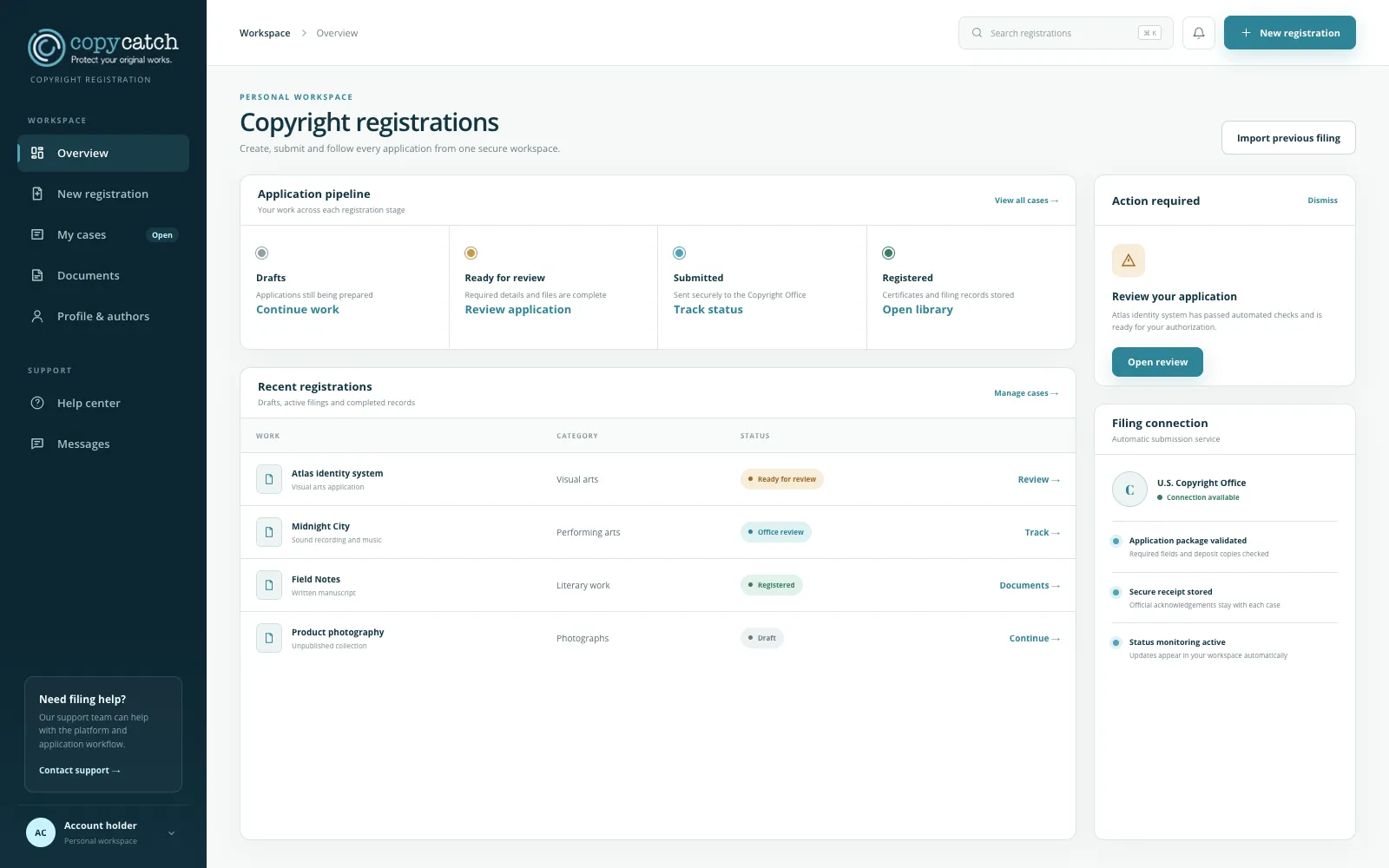
Task: Click the Ready for review stage circle icon
Action: 471,253
